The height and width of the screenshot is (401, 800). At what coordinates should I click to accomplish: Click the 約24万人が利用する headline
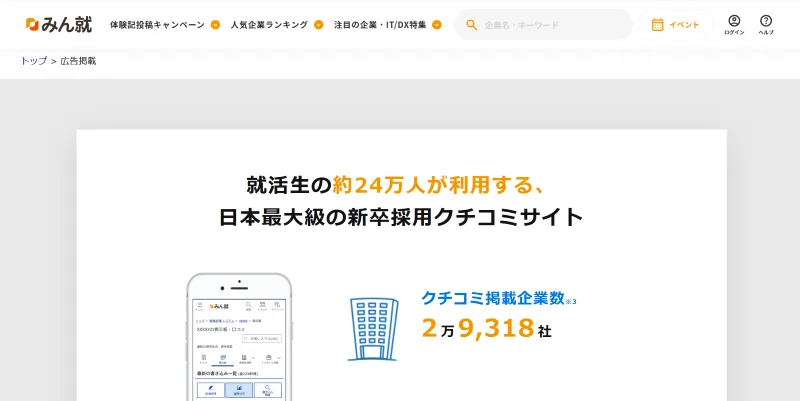(x=439, y=185)
